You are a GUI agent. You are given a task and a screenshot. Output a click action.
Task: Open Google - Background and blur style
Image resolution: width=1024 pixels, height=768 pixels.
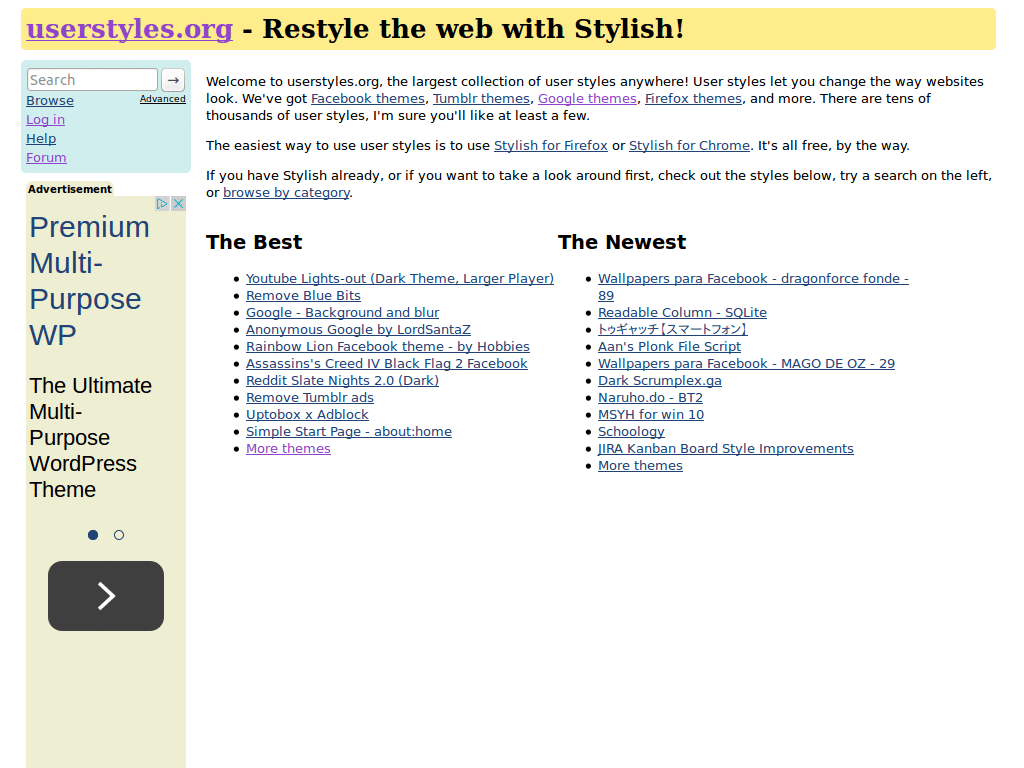pyautogui.click(x=342, y=313)
